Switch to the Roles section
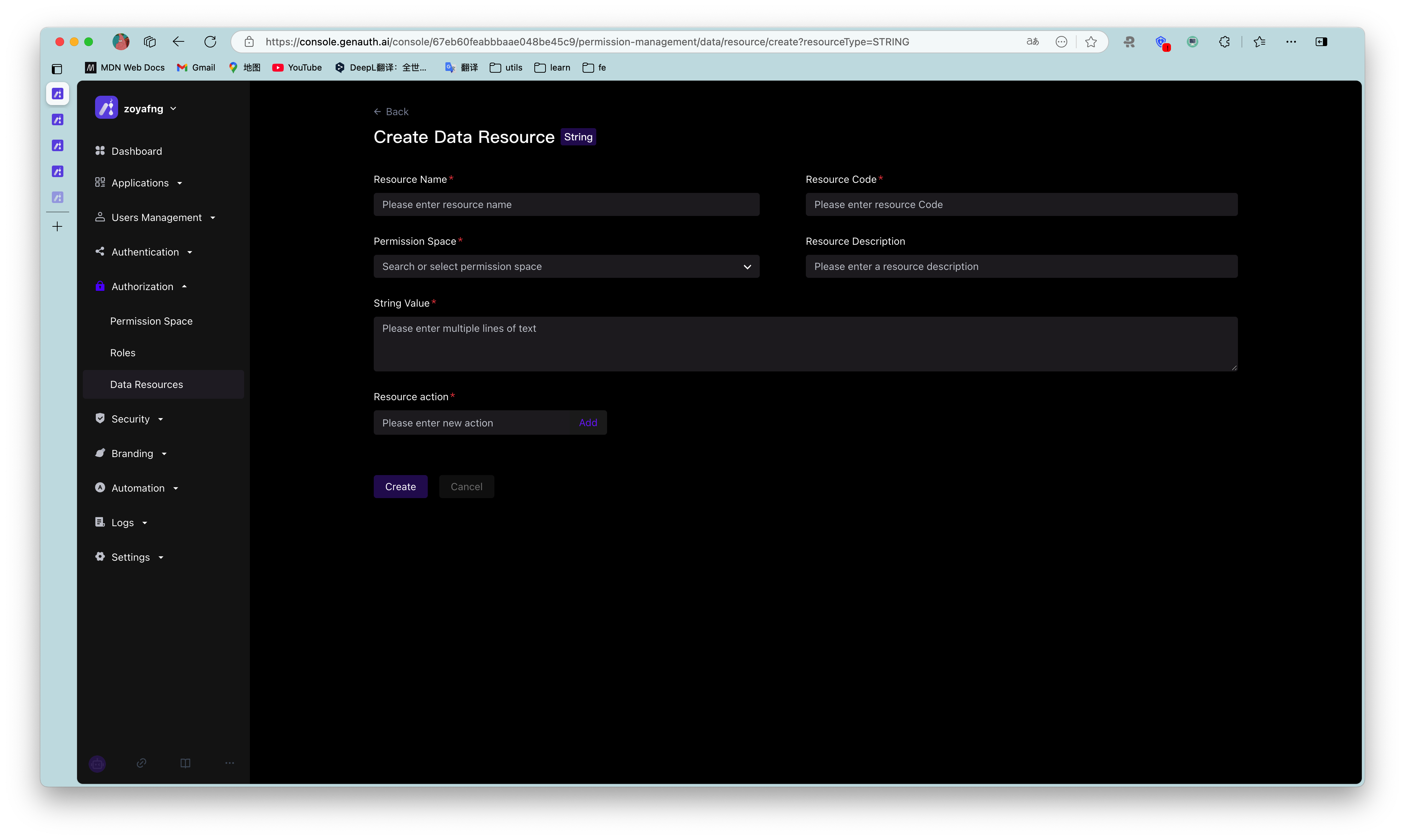Screen dimensions: 1405x840 [123, 352]
